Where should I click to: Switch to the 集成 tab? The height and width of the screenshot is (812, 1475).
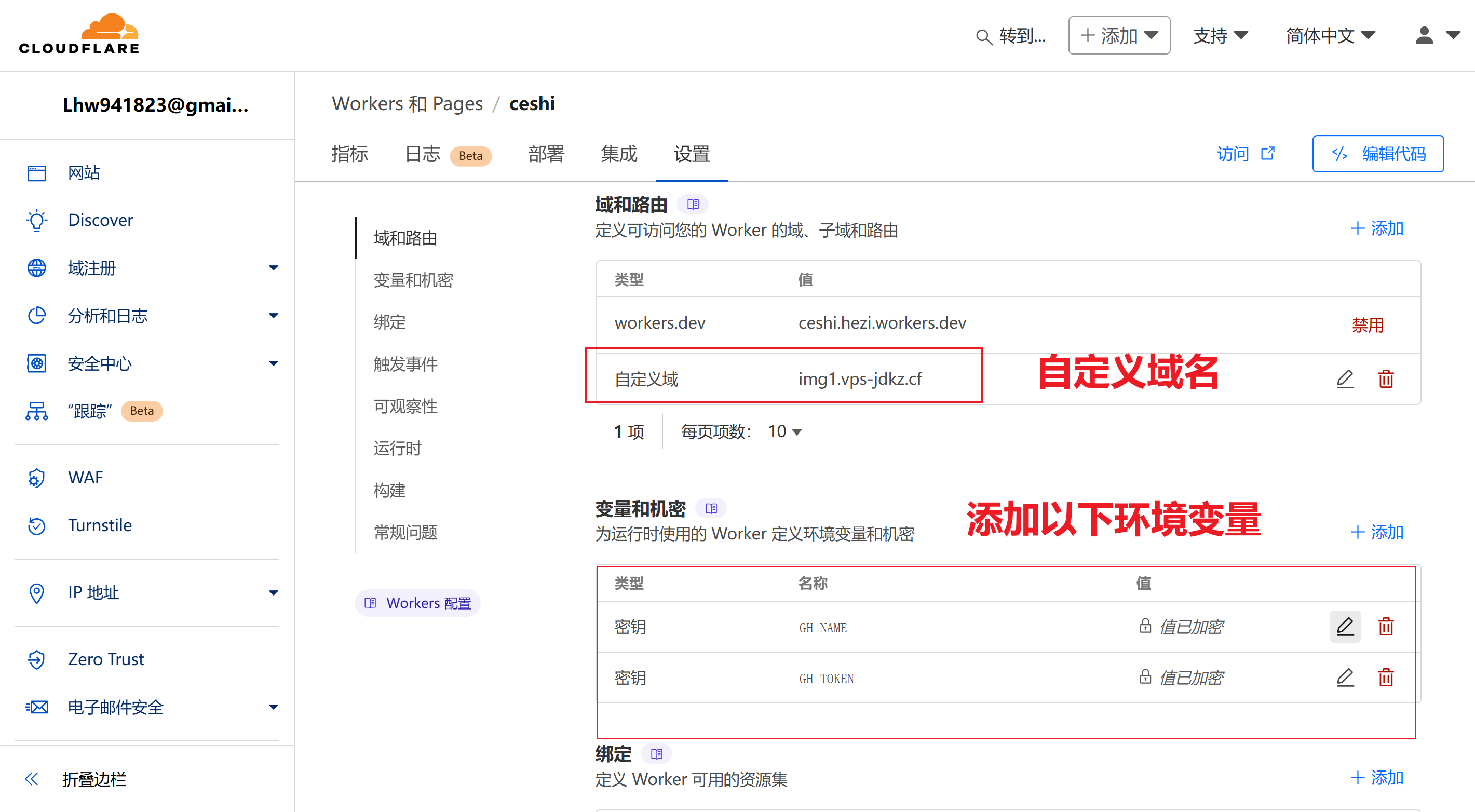[x=619, y=154]
